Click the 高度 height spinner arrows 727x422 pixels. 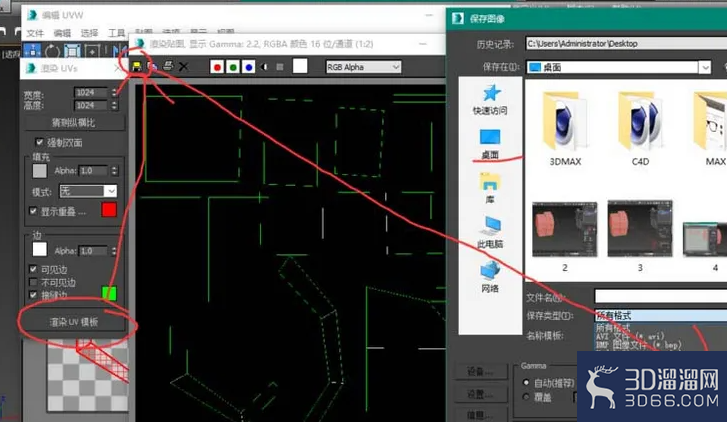(x=114, y=105)
